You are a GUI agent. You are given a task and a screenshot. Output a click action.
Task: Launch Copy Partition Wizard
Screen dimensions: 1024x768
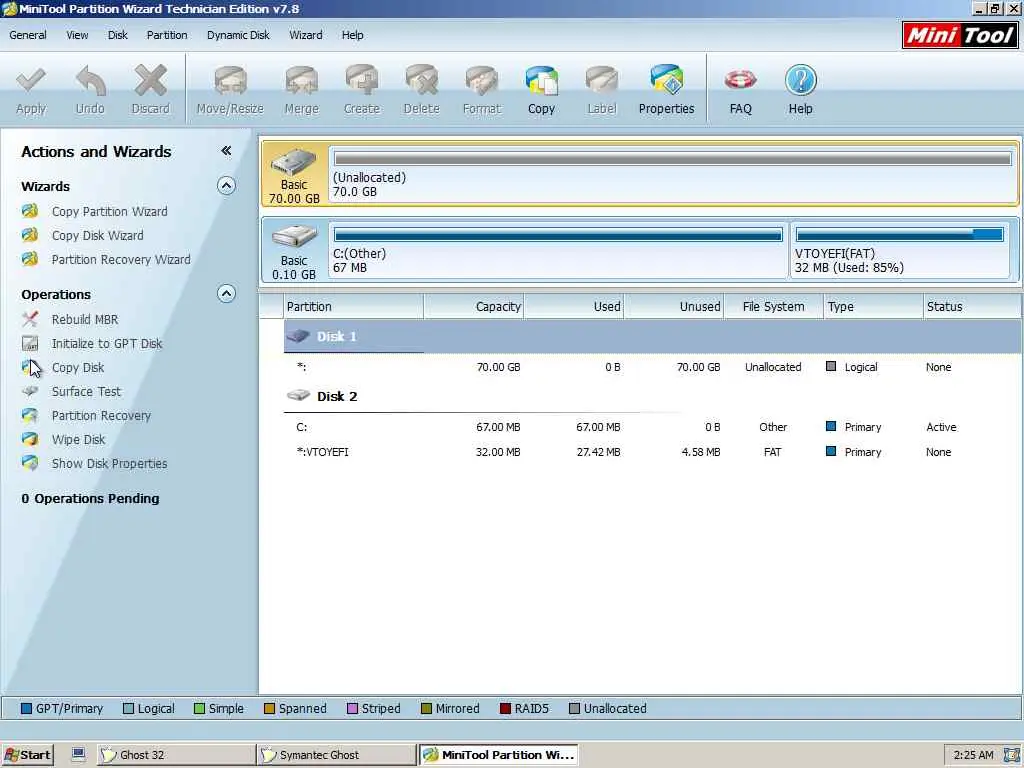(110, 212)
